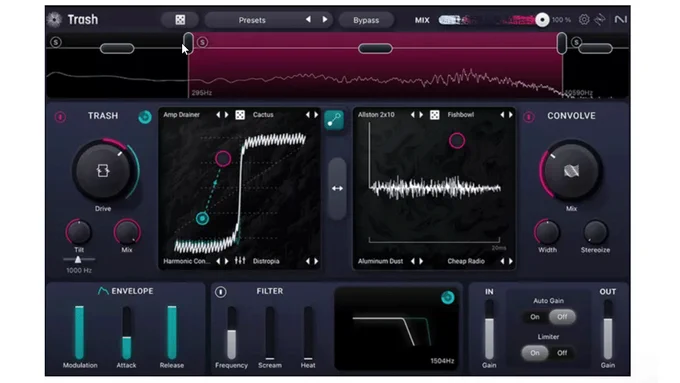The height and width of the screenshot is (383, 680).
Task: Click the Drive knob
Action: click(x=103, y=170)
